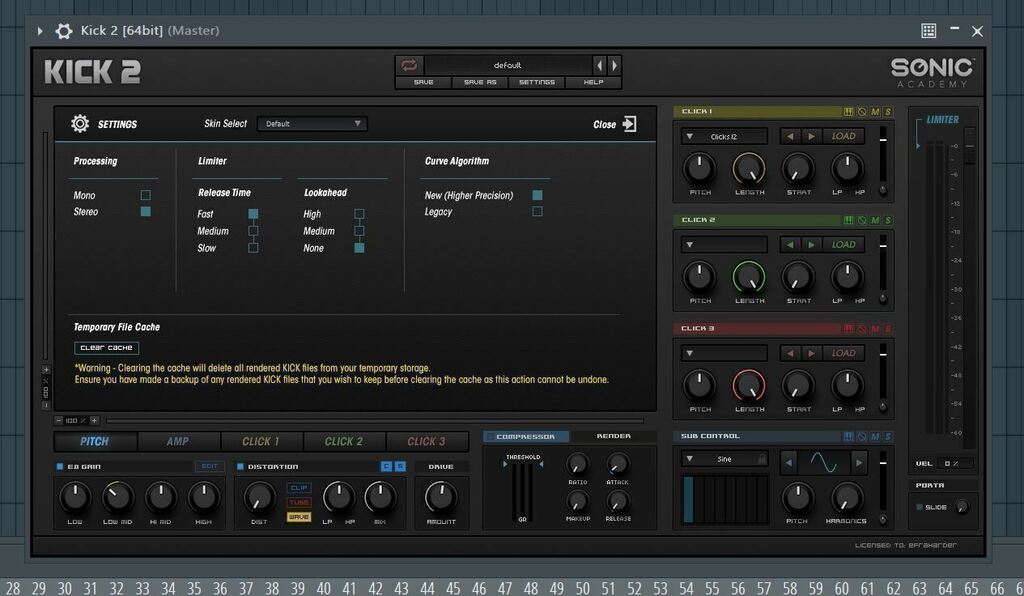Expand FL Studio plugin menu arrow
The width and height of the screenshot is (1024, 596).
pos(40,31)
